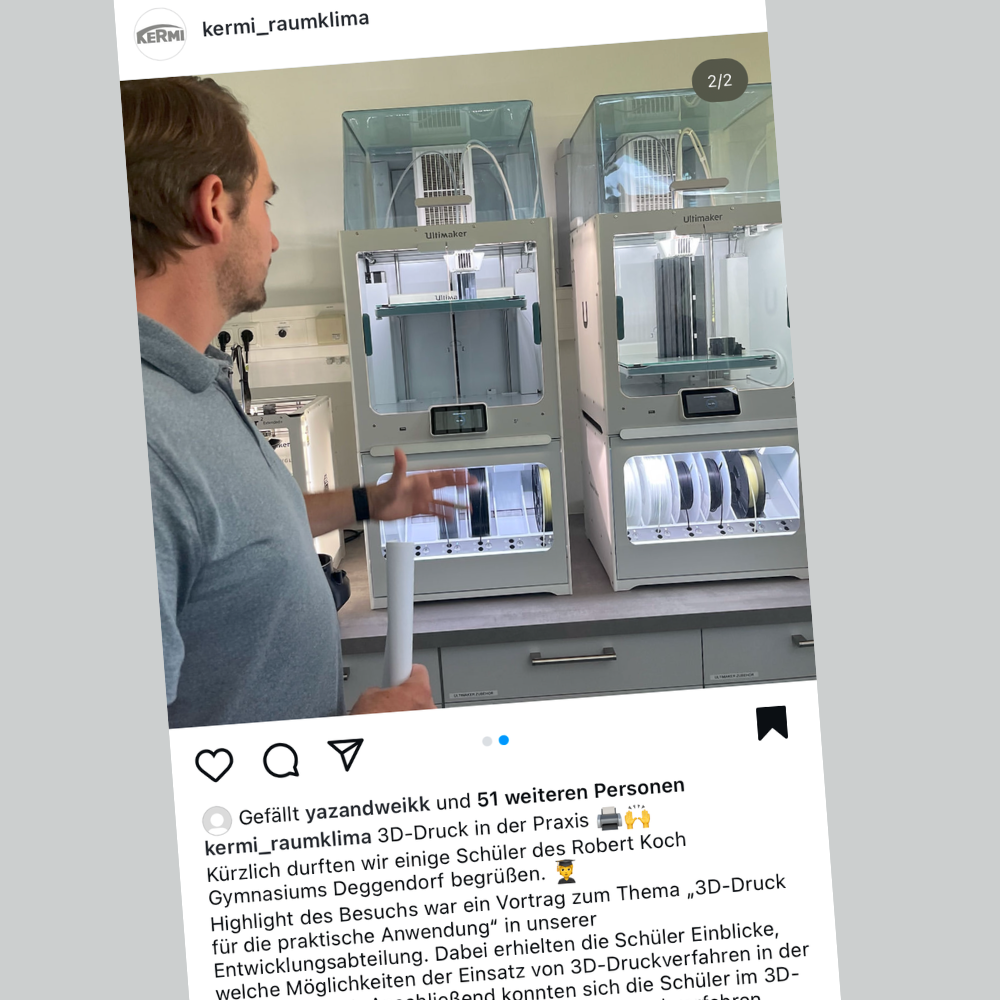Toggle the saved bookmark icon
The height and width of the screenshot is (1000, 1000).
tap(772, 723)
